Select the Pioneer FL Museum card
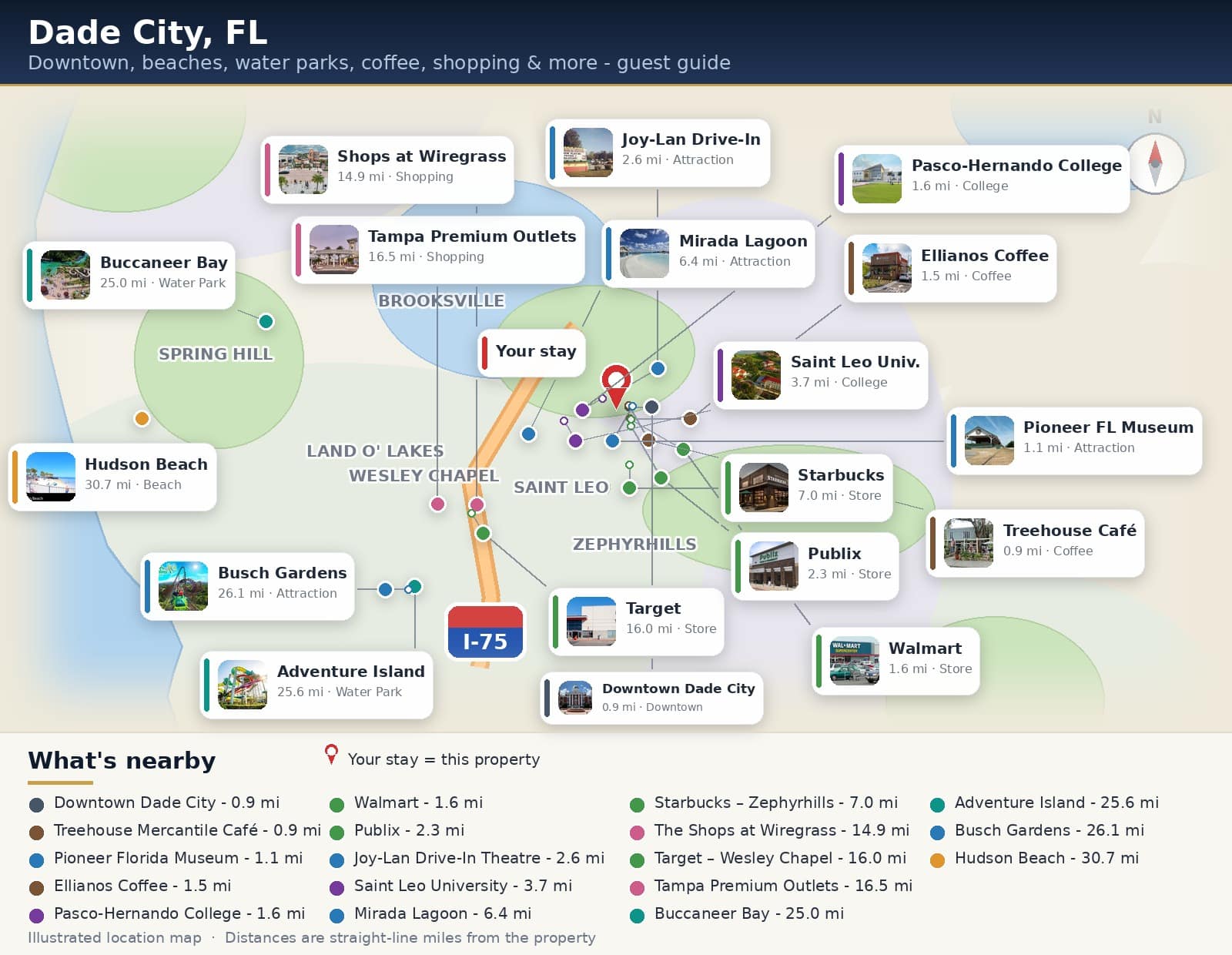The height and width of the screenshot is (955, 1232). 1074,441
